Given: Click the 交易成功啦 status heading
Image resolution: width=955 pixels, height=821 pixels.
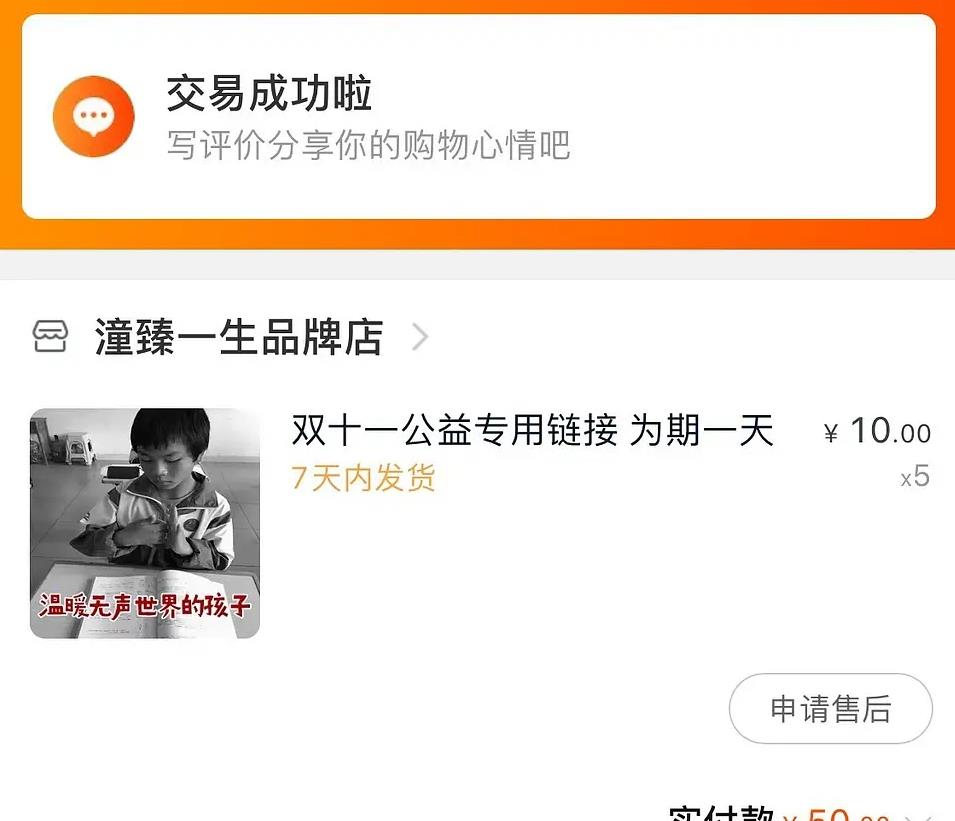Looking at the screenshot, I should pos(269,93).
